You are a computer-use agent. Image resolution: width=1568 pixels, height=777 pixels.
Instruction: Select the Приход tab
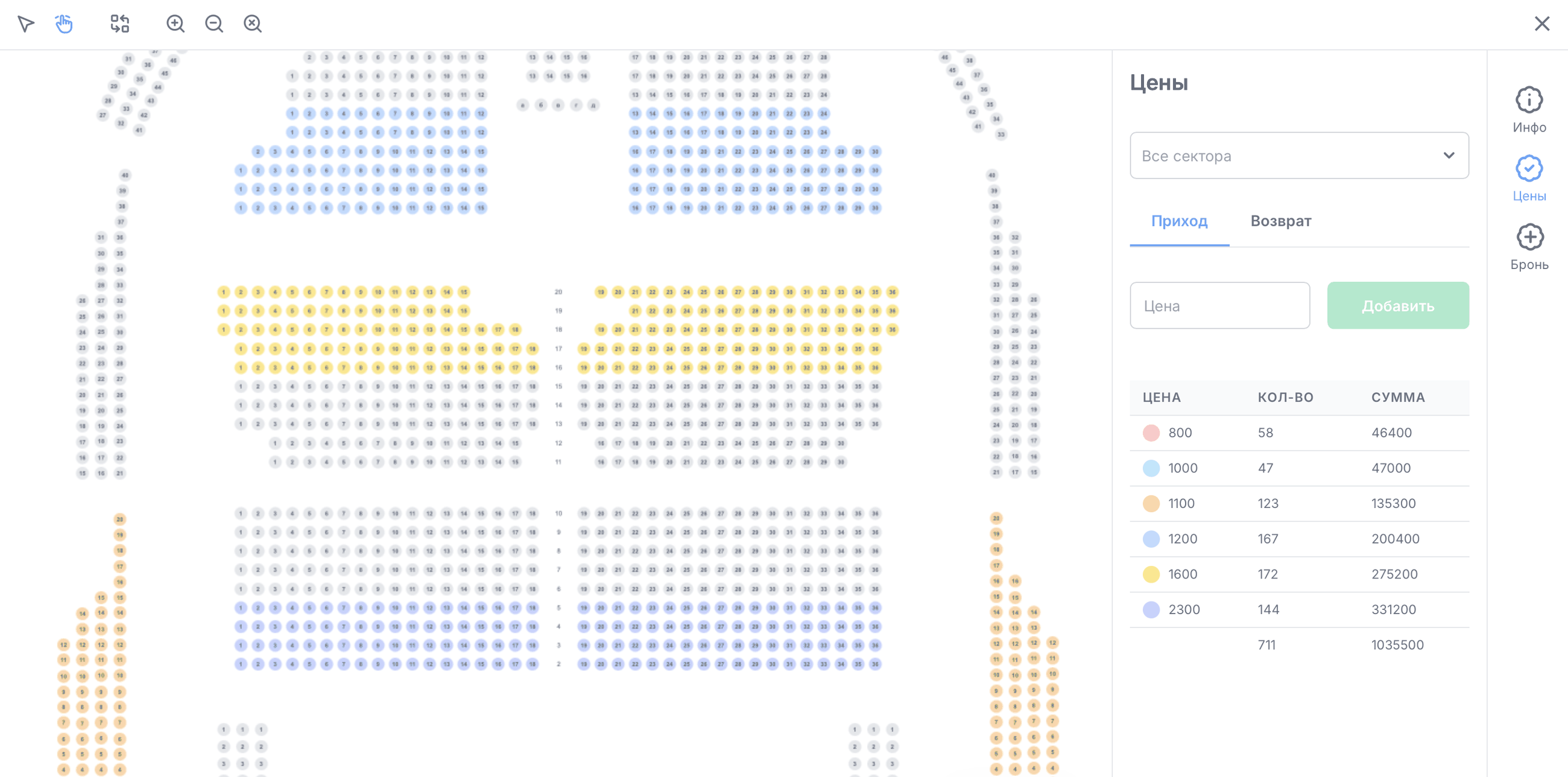pyautogui.click(x=1179, y=221)
